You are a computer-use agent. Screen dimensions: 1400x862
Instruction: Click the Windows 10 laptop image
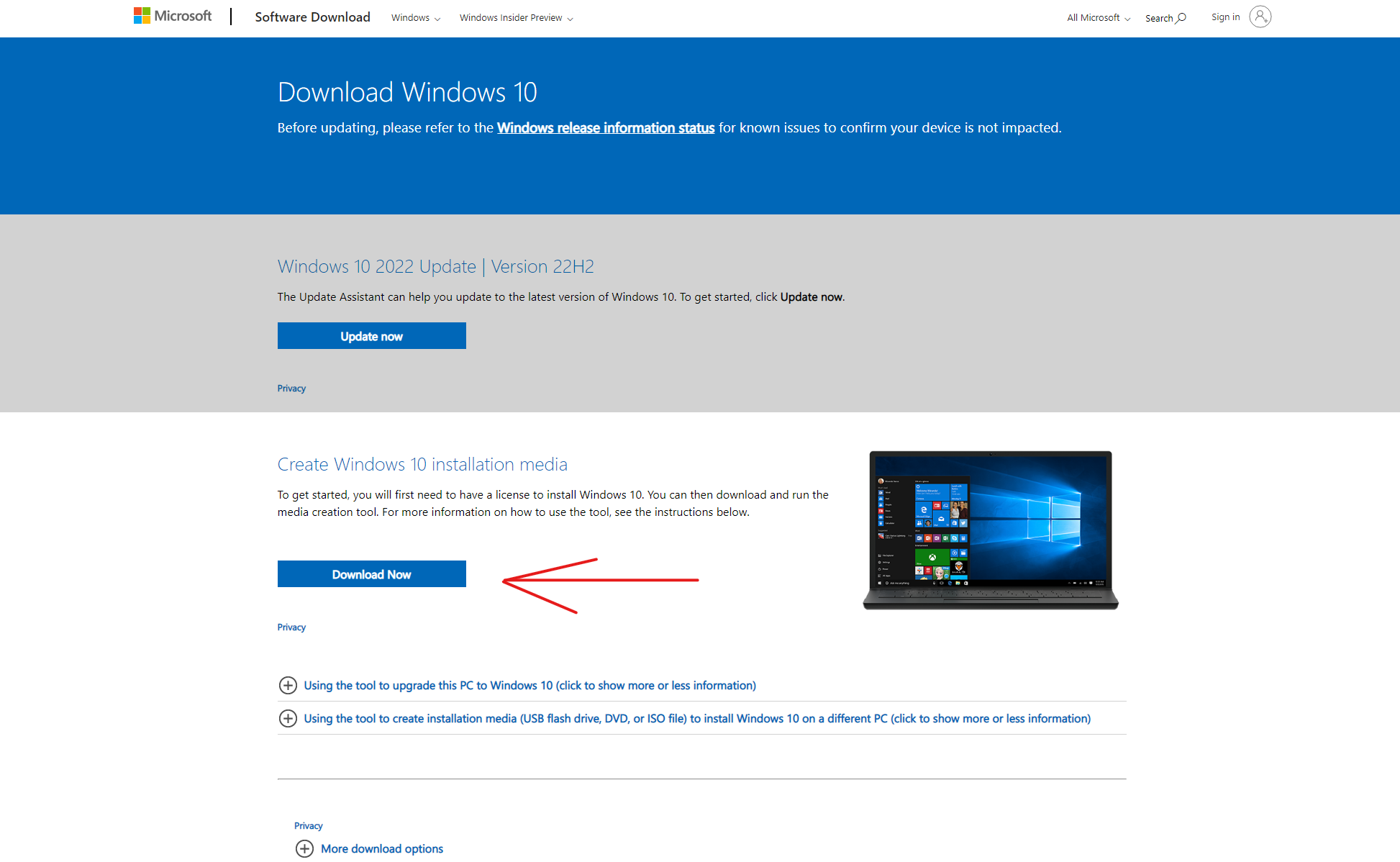coord(990,530)
